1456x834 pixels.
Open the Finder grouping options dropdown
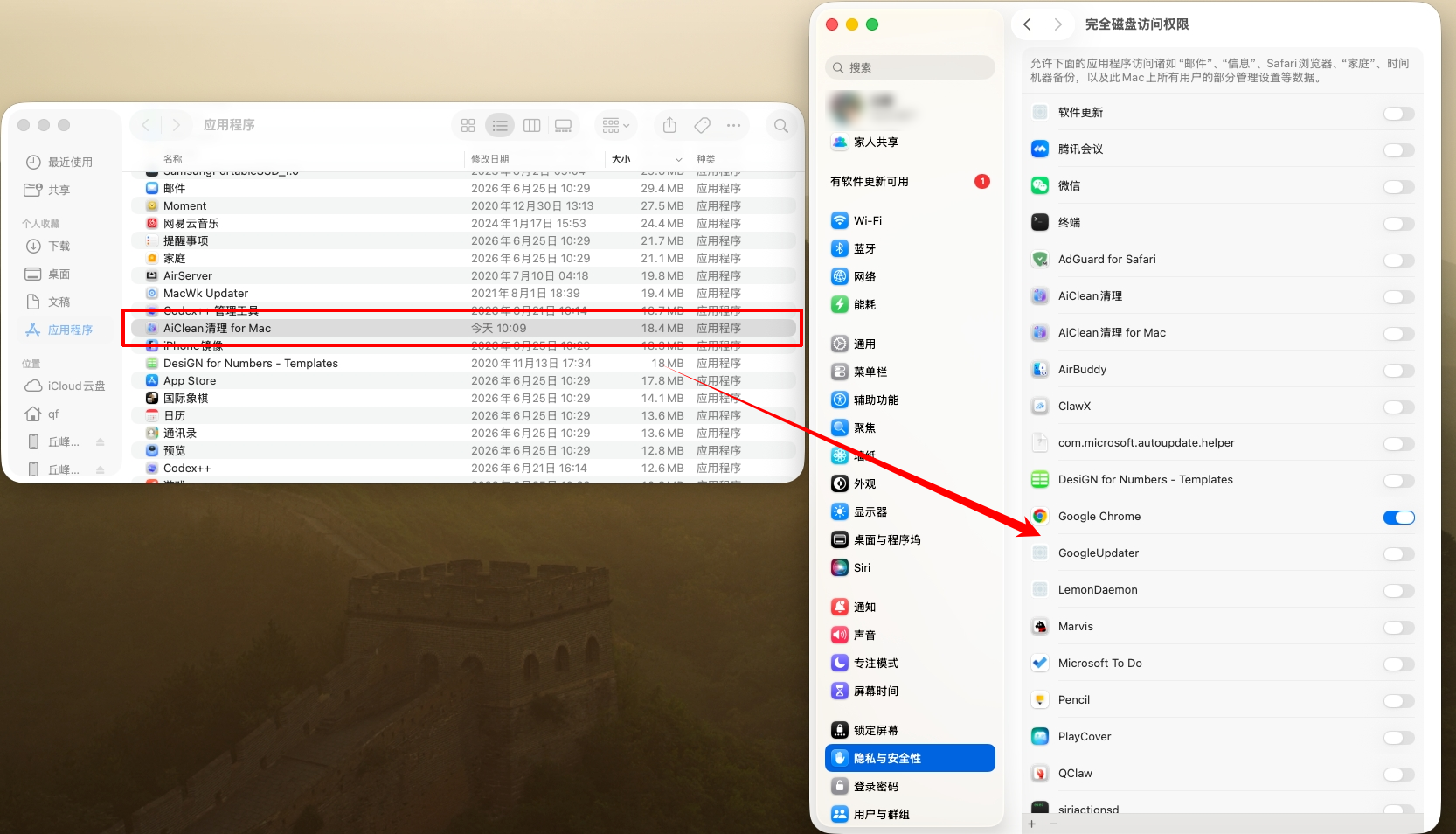(x=616, y=126)
